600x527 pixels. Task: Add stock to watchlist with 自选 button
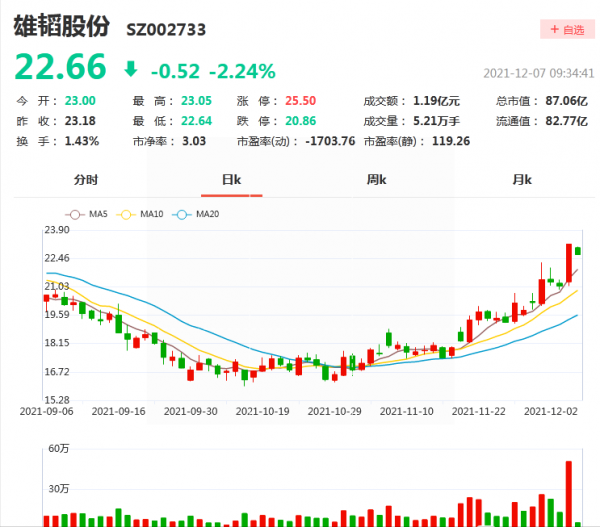567,29
